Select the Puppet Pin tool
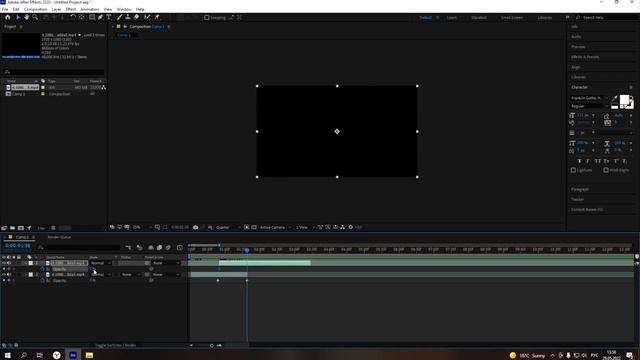The image size is (640, 360). click(157, 17)
